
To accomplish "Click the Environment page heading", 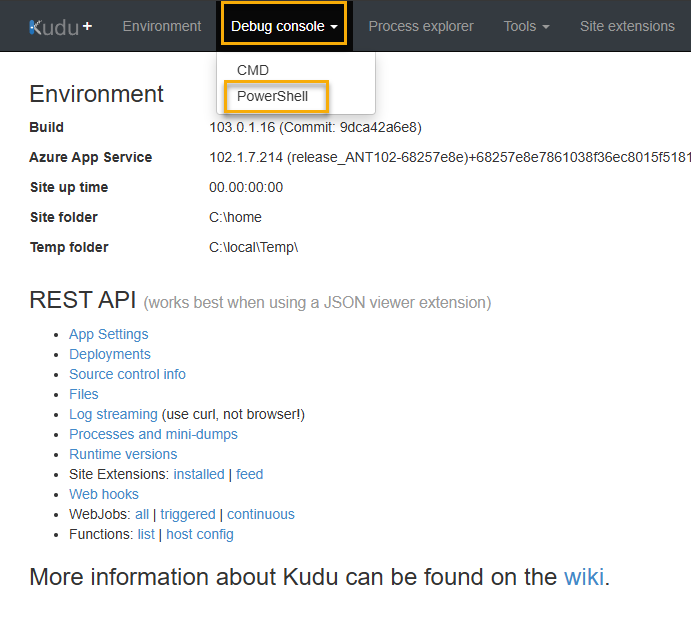I will (97, 94).
